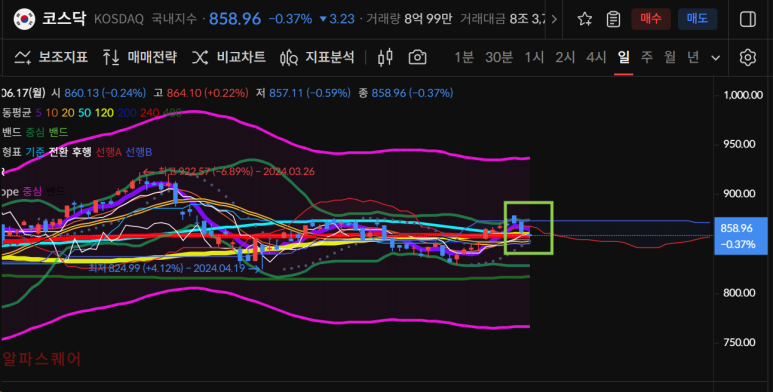Select the 주 weekly interval tab
Viewport: 773px width, 392px height.
[646, 57]
